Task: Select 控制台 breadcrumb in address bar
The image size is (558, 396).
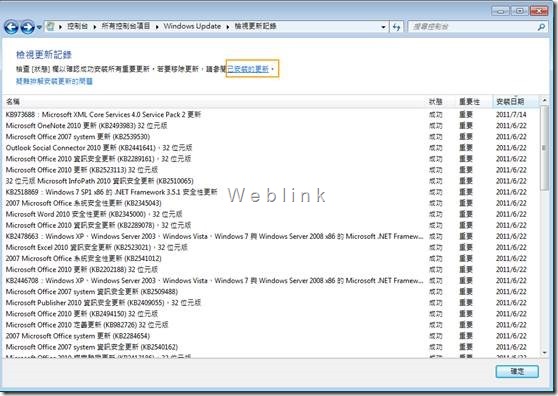Action: [77, 26]
